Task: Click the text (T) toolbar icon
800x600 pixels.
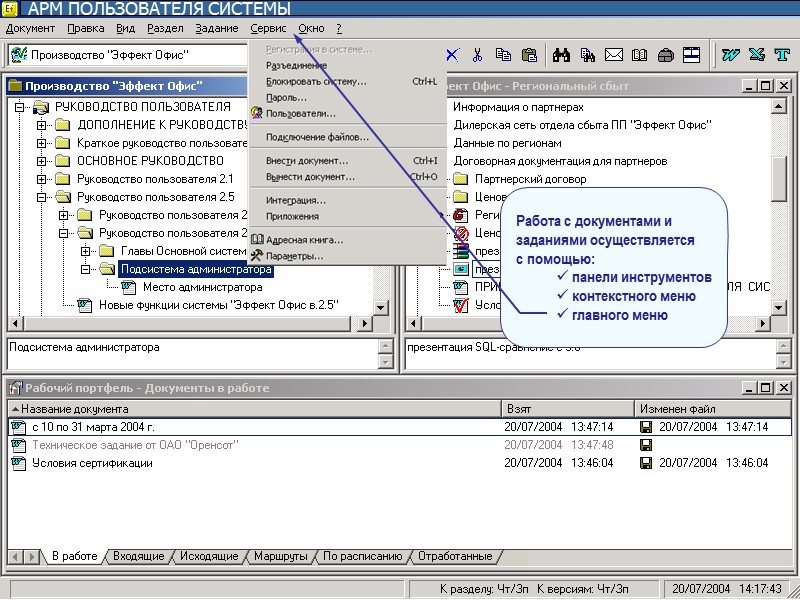Action: point(782,55)
